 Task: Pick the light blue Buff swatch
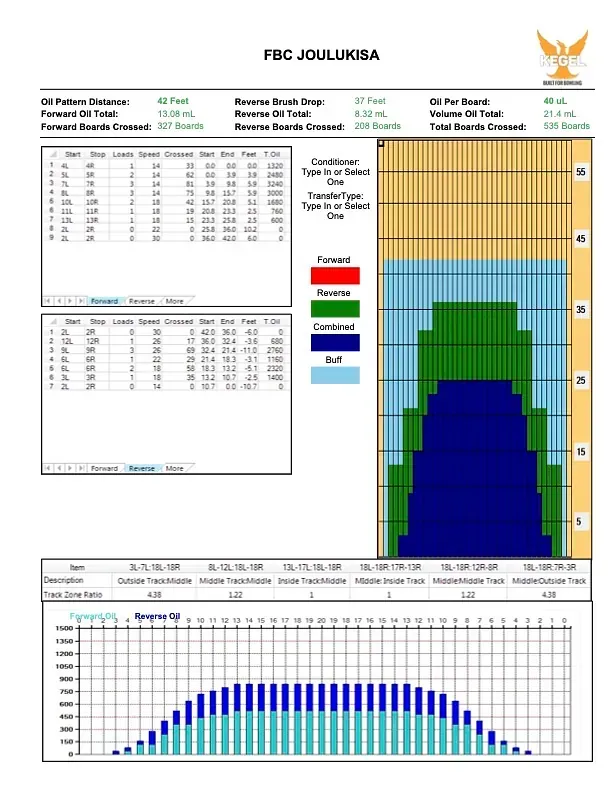335,376
